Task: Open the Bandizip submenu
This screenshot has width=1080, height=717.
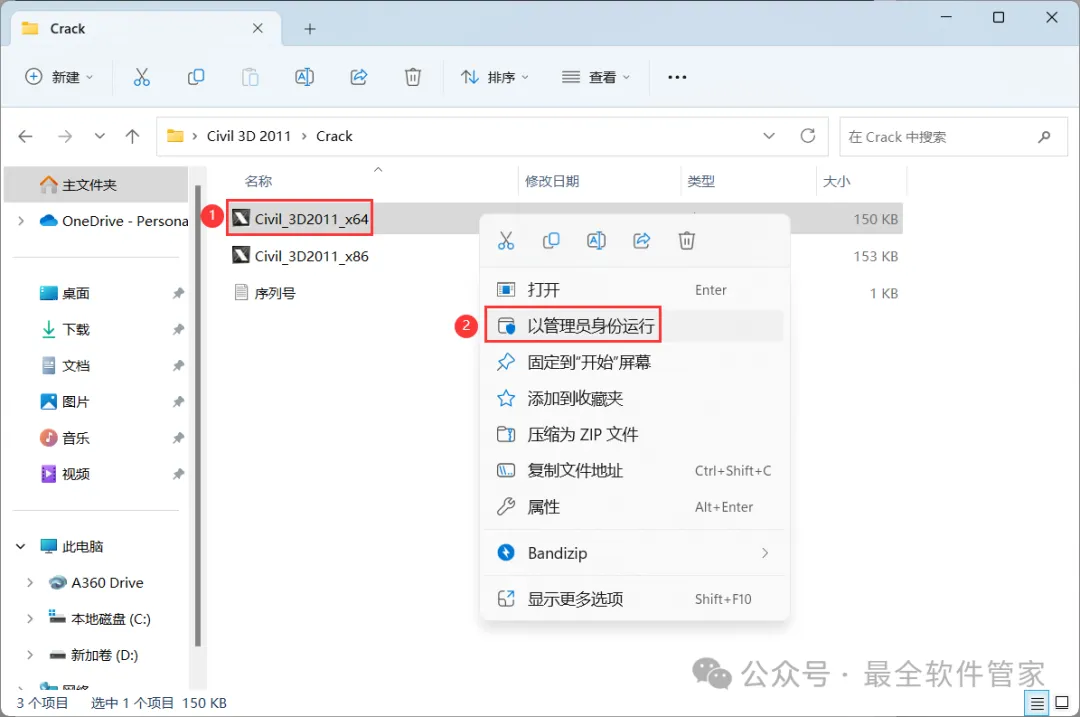Action: pyautogui.click(x=634, y=553)
